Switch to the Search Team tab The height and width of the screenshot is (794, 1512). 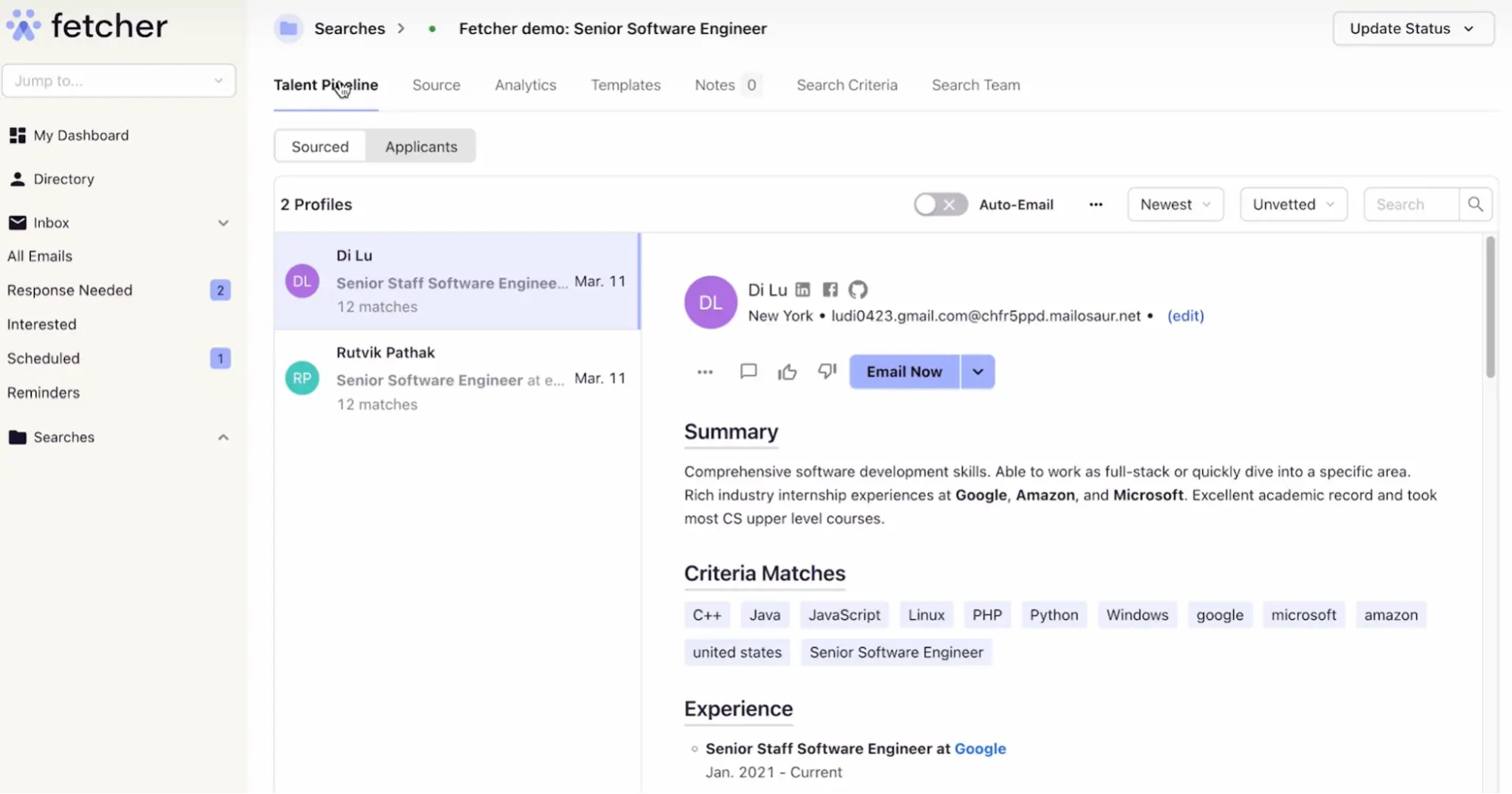tap(976, 85)
